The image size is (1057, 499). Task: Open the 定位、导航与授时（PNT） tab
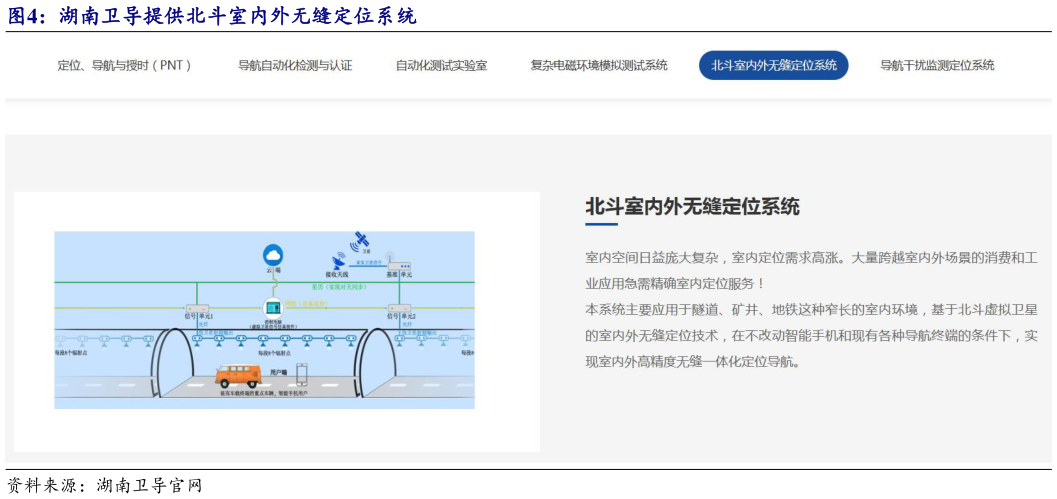pos(125,65)
